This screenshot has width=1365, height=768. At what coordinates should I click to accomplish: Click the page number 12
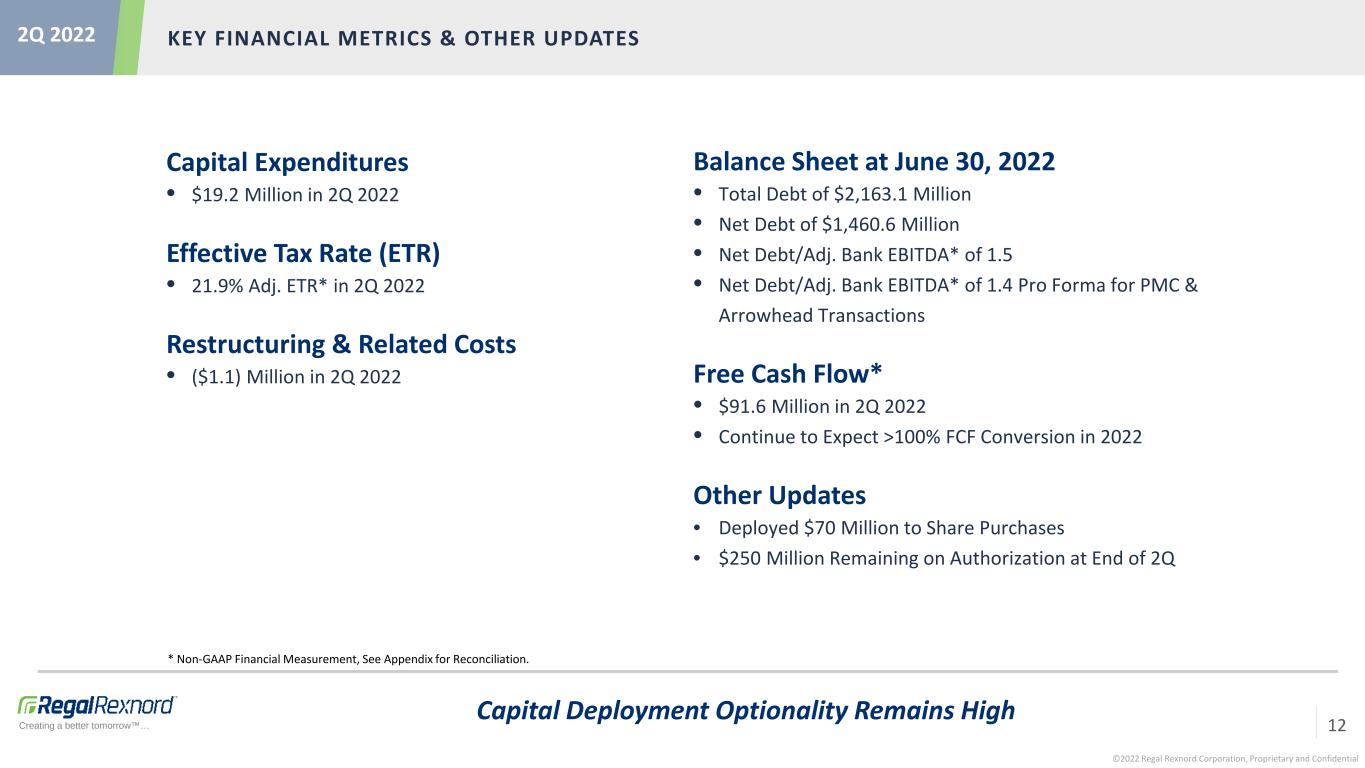point(1336,725)
